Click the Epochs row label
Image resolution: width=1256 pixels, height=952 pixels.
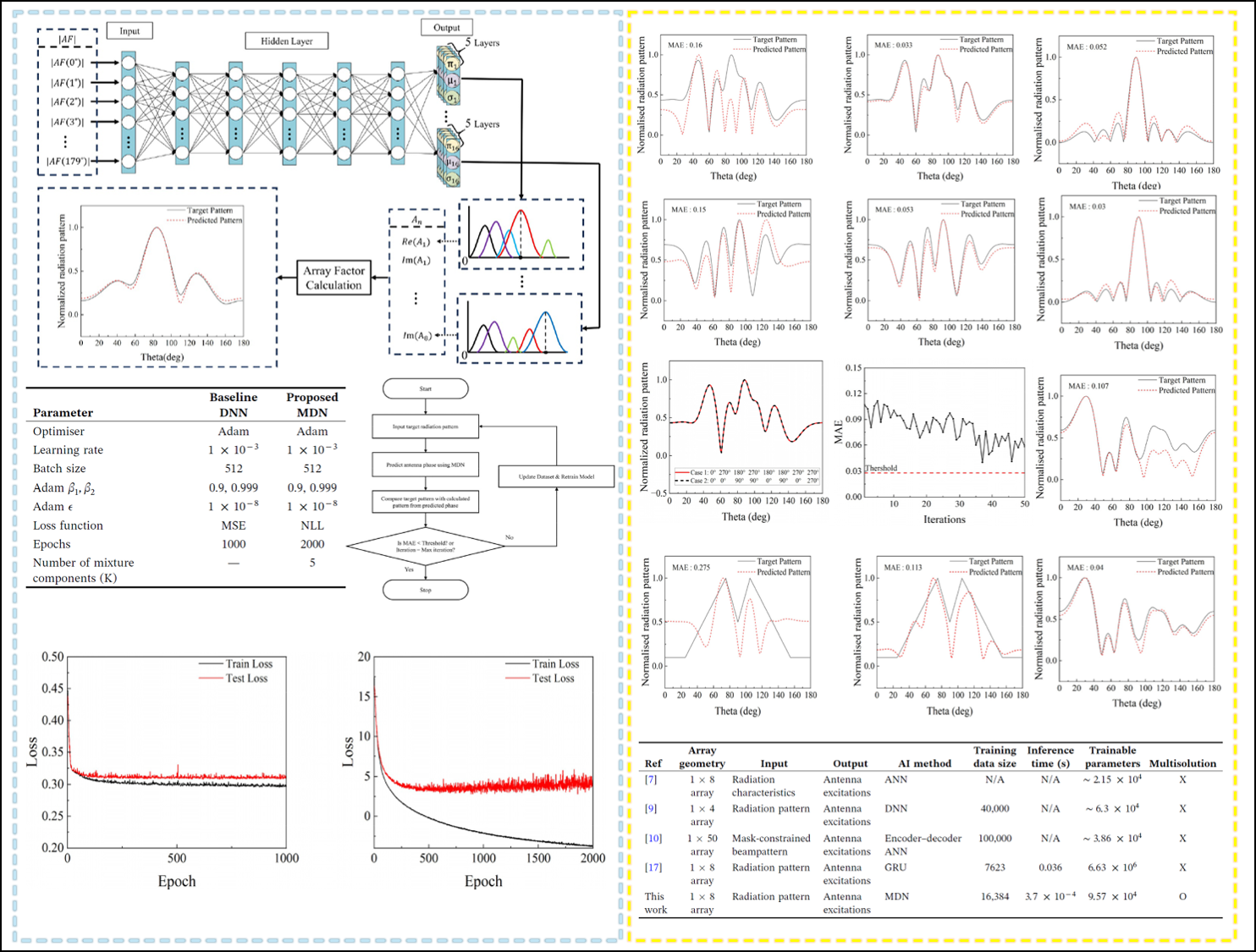coord(52,544)
